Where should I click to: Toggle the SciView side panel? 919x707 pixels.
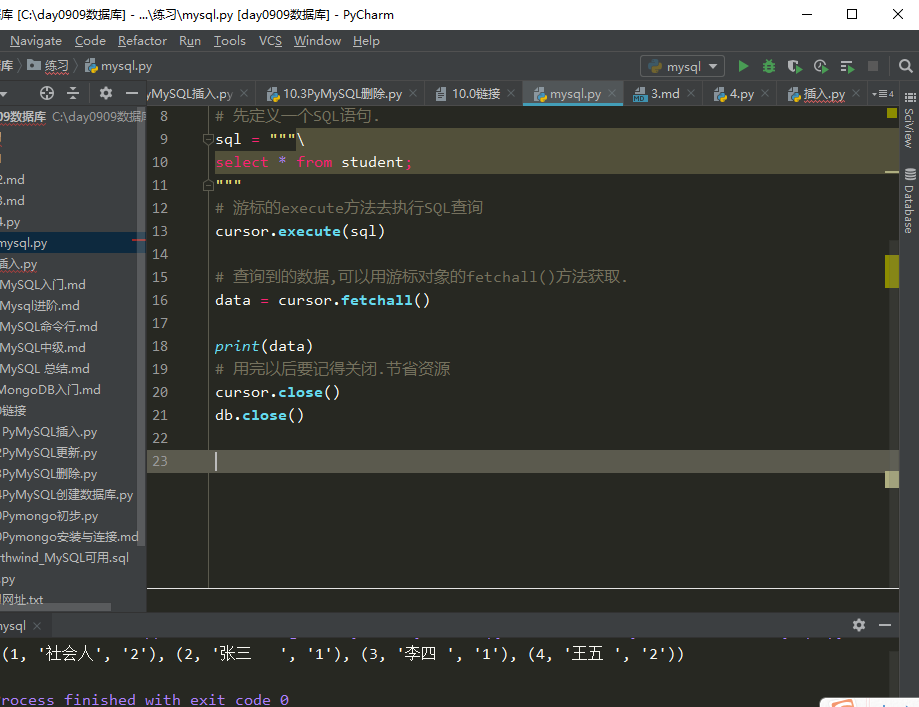(909, 128)
